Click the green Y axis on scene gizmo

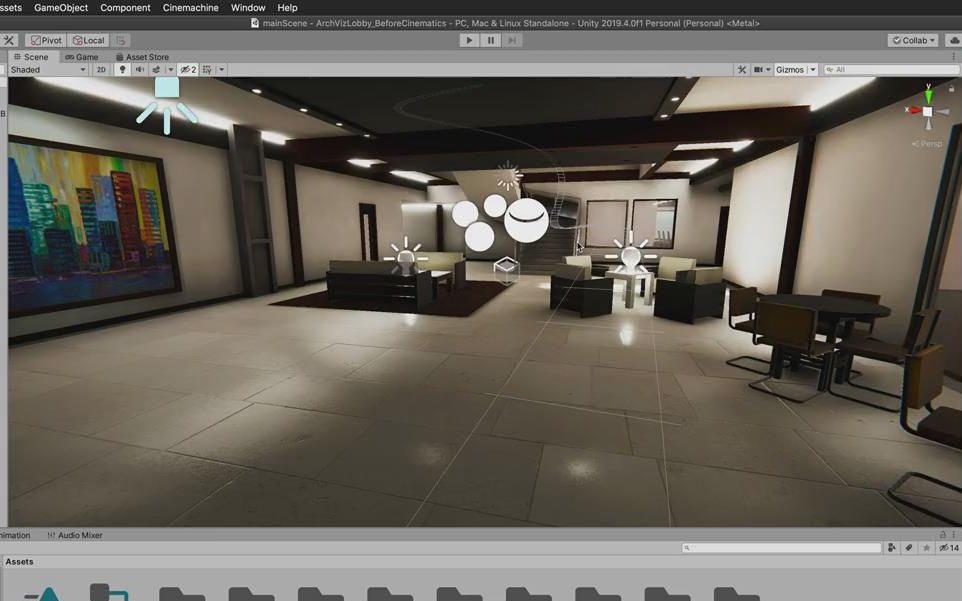click(x=928, y=95)
